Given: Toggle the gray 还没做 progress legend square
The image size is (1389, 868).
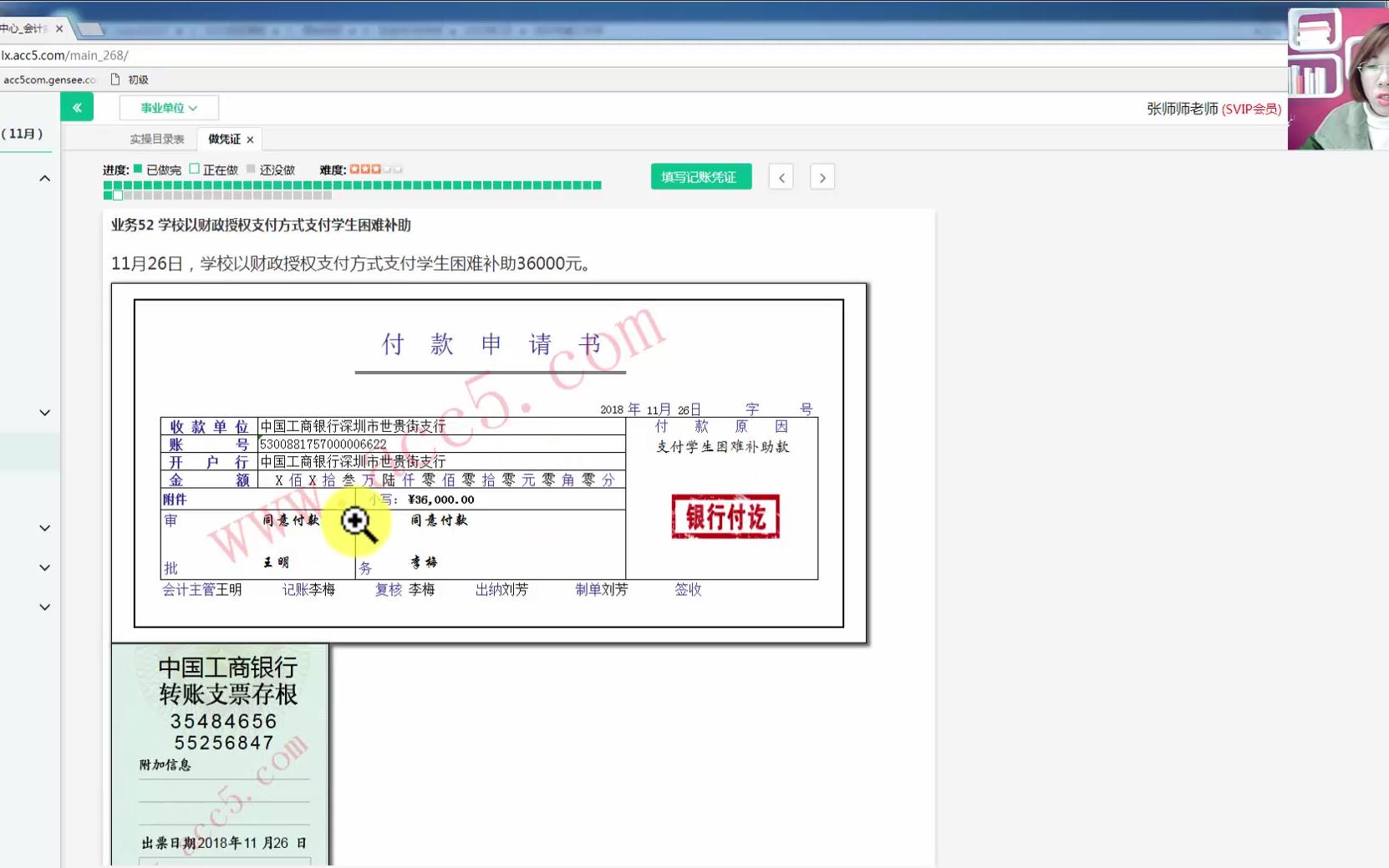Looking at the screenshot, I should coord(251,169).
